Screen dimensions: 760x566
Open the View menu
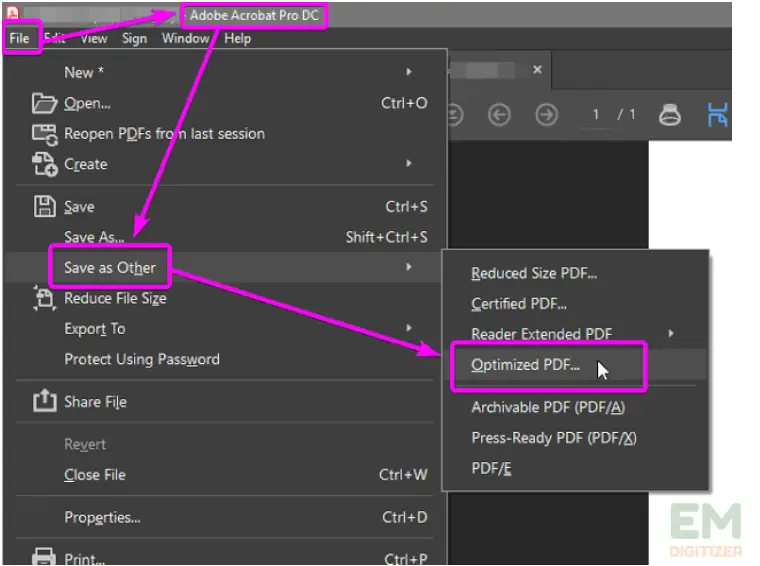94,38
